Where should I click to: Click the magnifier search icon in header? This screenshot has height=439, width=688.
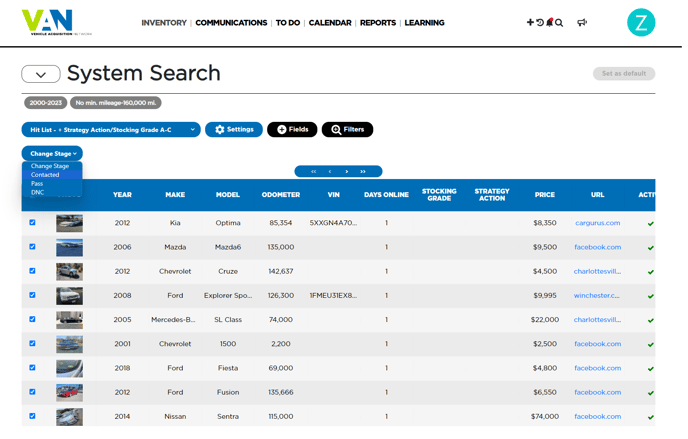[559, 23]
